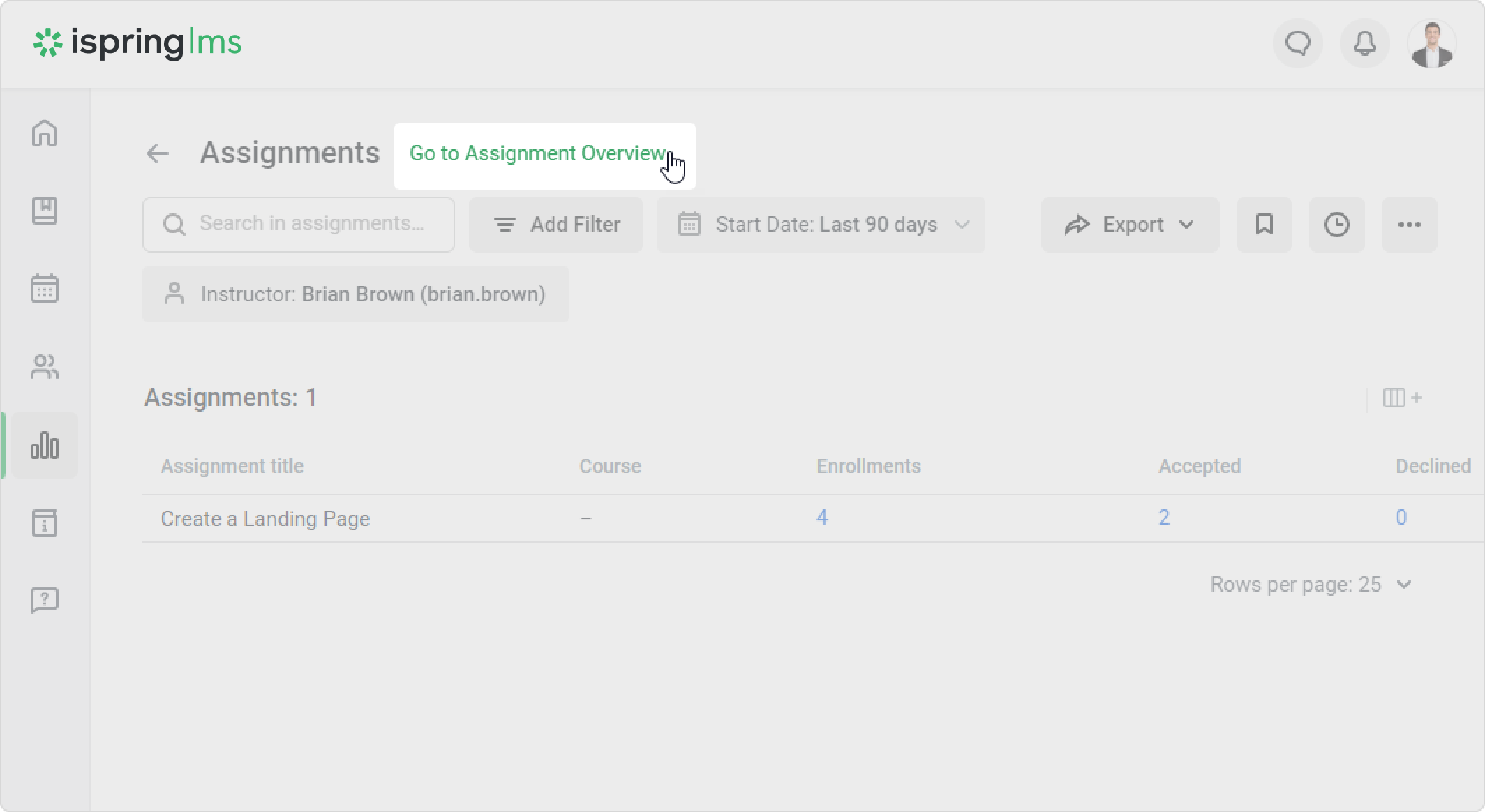Click the Add Filter button
This screenshot has height=812, width=1485.
[x=556, y=225]
